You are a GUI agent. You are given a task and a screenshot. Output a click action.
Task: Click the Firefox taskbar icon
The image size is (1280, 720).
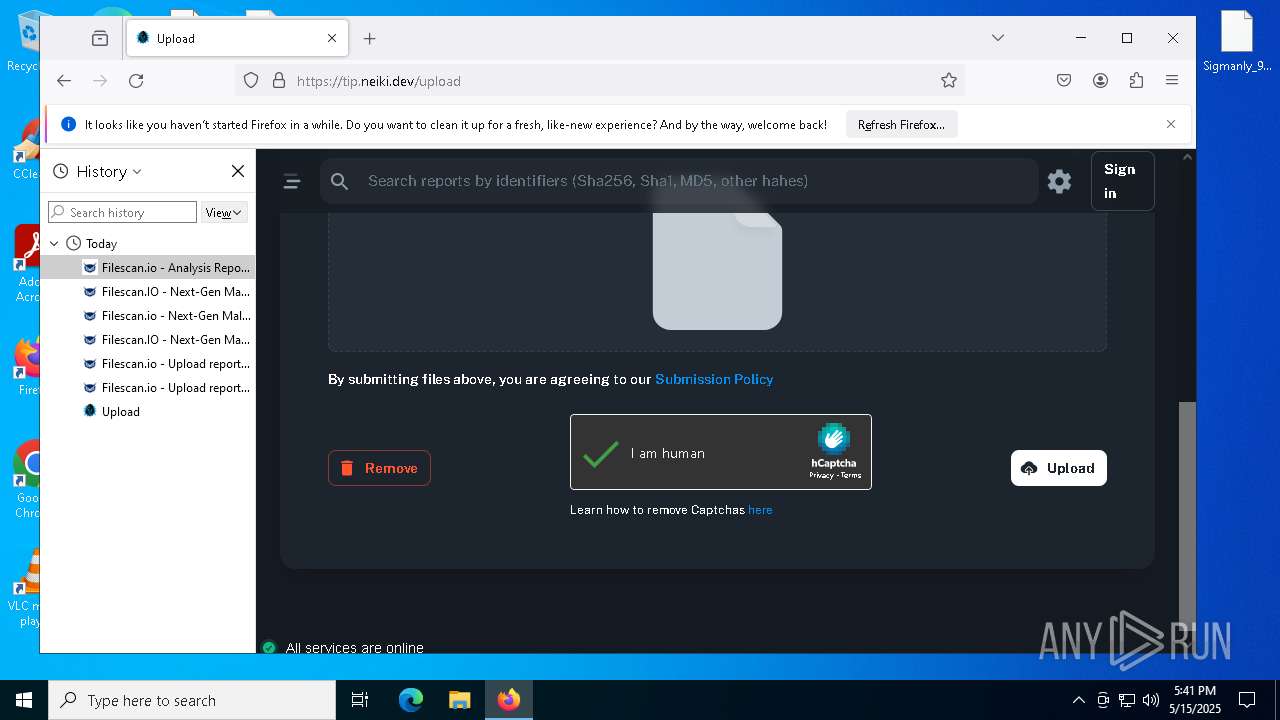509,700
